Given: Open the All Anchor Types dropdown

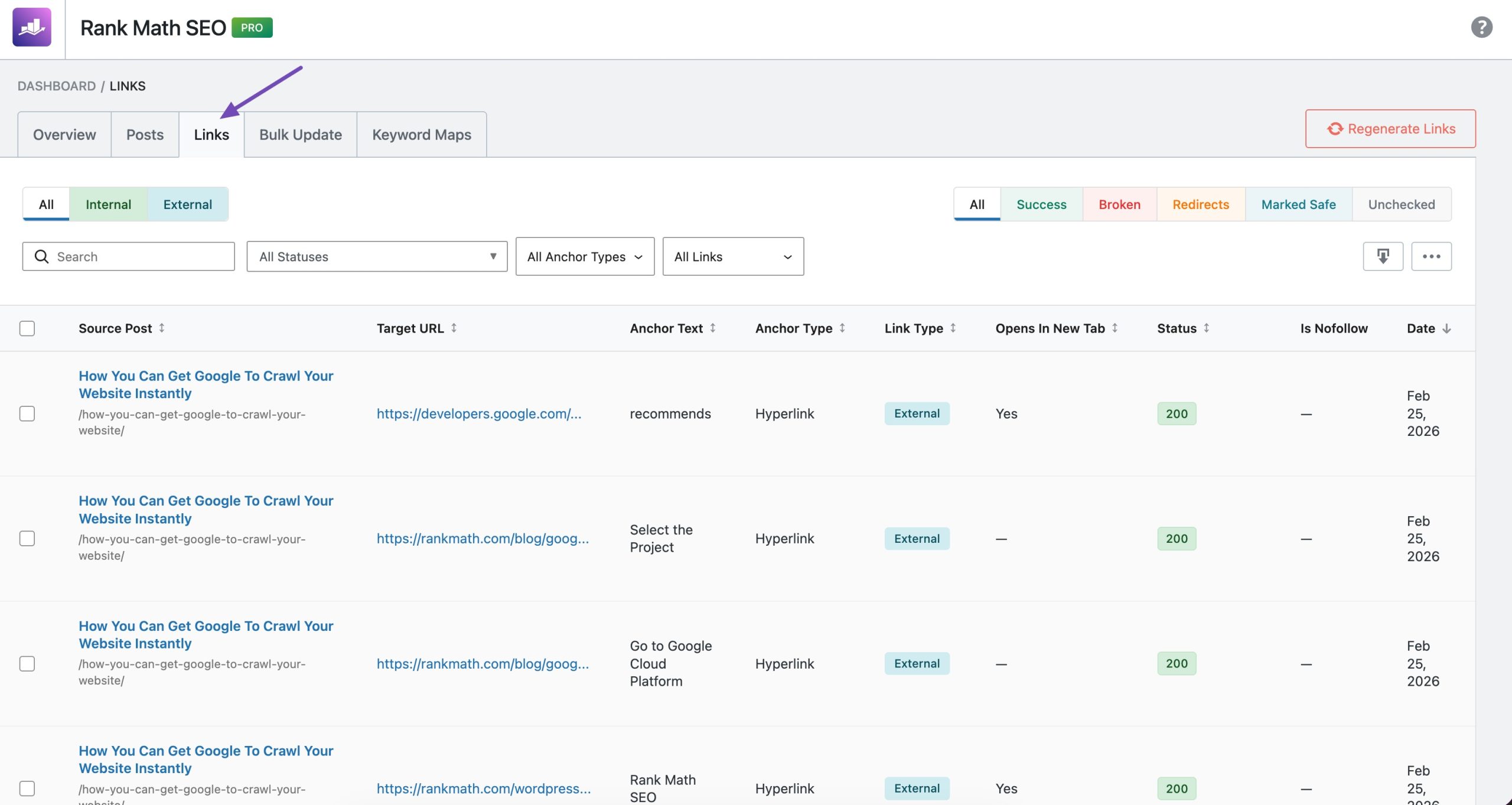Looking at the screenshot, I should click(x=584, y=256).
